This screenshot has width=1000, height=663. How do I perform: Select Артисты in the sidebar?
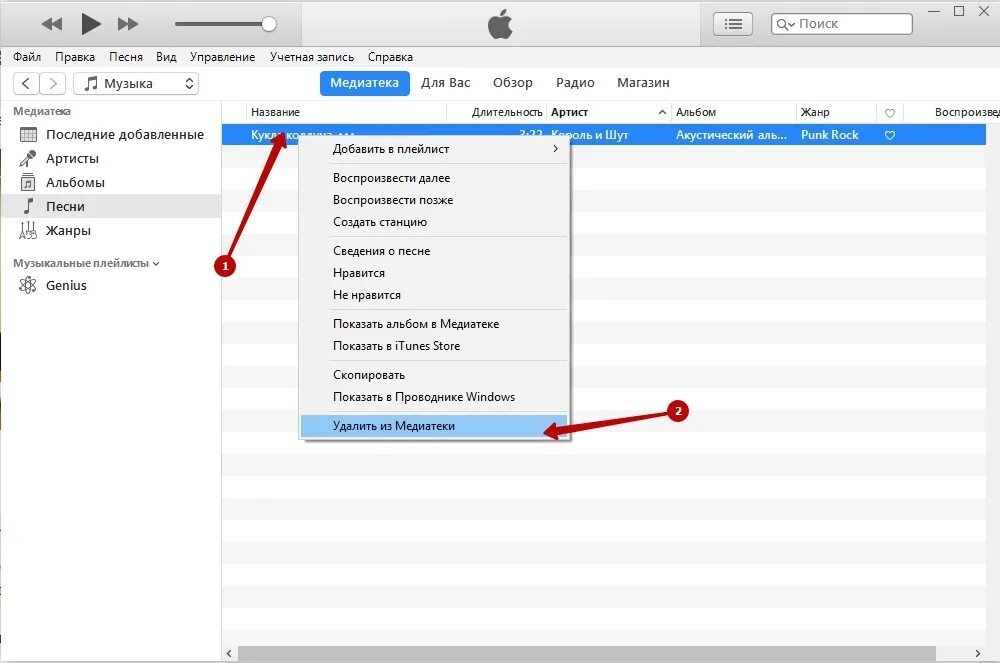[111, 158]
